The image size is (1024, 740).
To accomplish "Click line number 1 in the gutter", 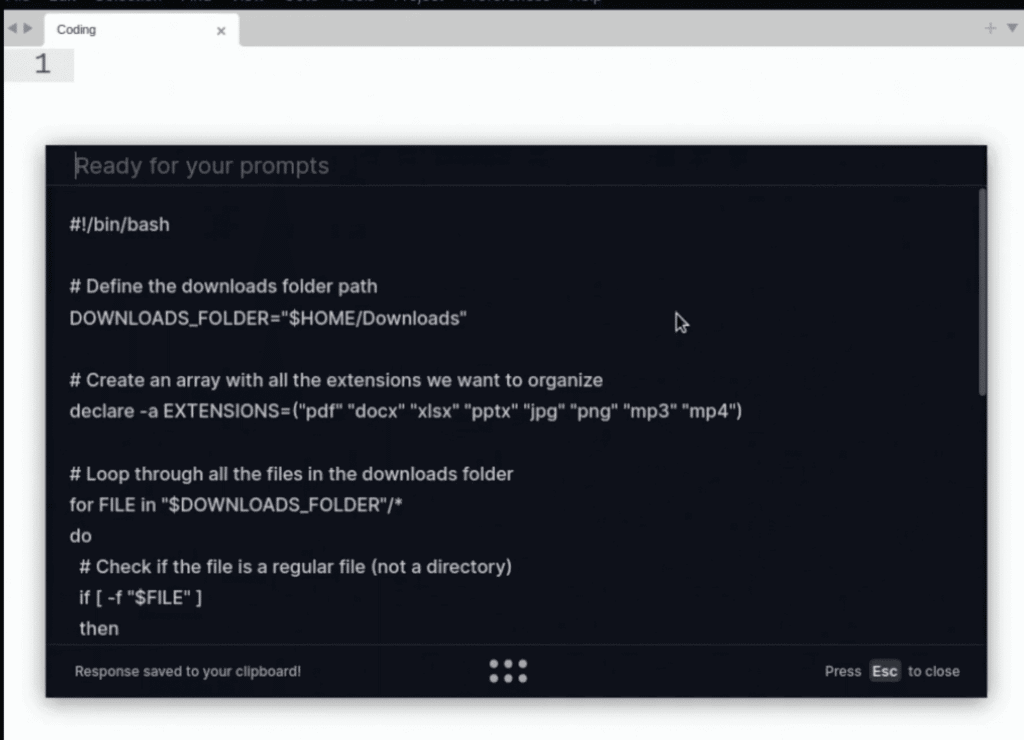I will [x=41, y=65].
